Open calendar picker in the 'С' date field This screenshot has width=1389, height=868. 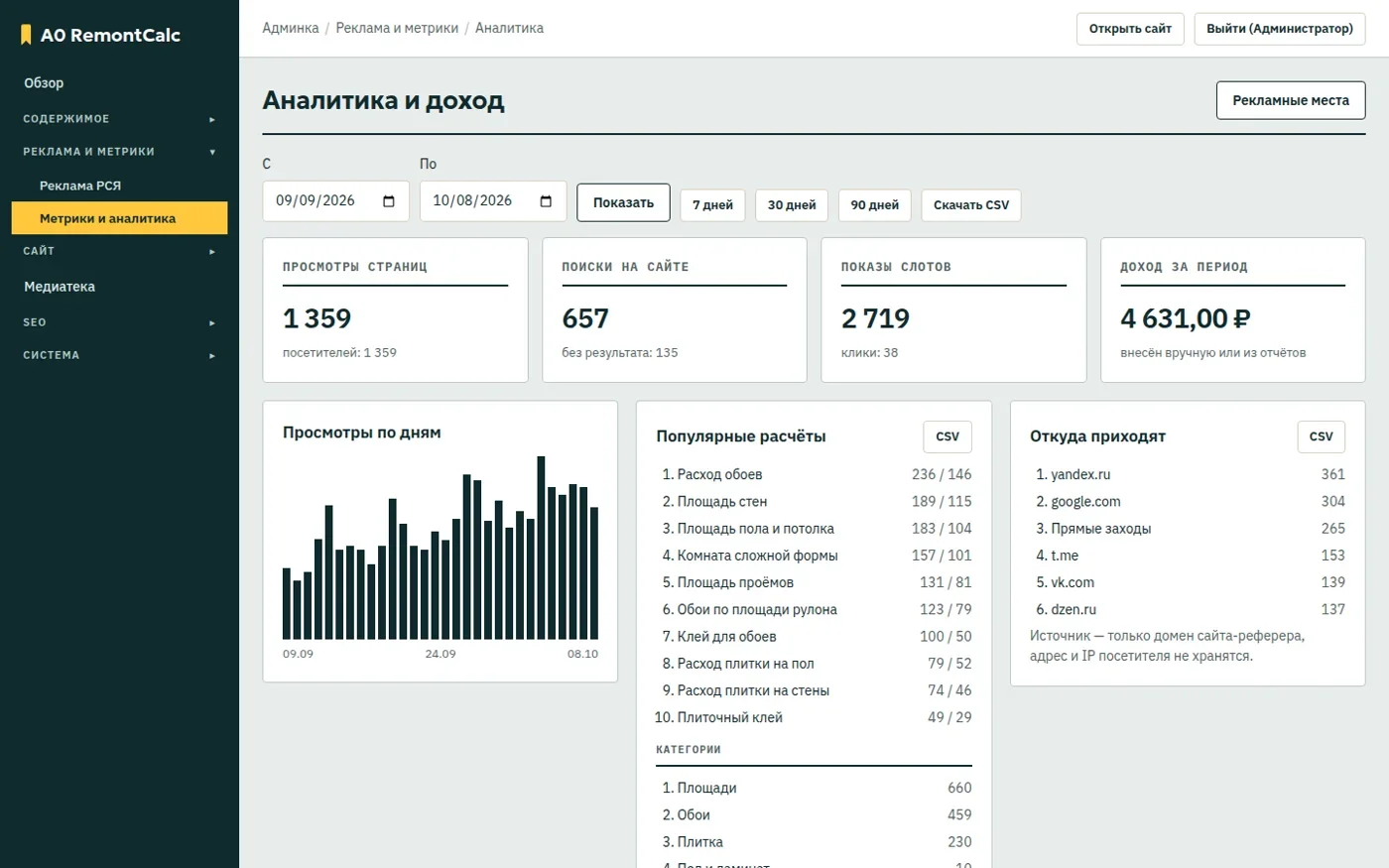click(389, 201)
